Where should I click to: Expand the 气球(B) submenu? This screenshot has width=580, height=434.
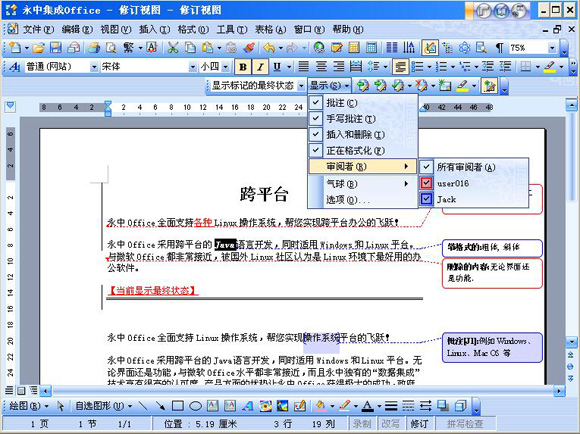363,184
